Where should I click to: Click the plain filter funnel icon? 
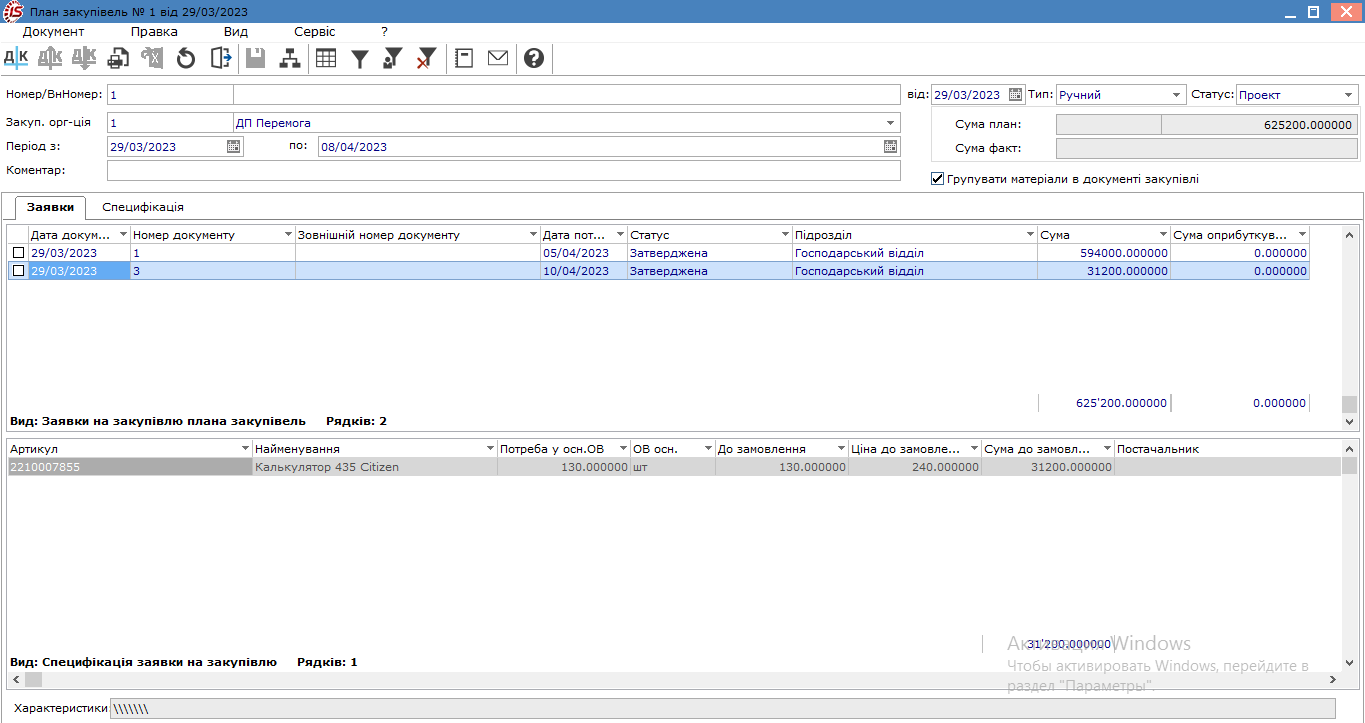(360, 58)
